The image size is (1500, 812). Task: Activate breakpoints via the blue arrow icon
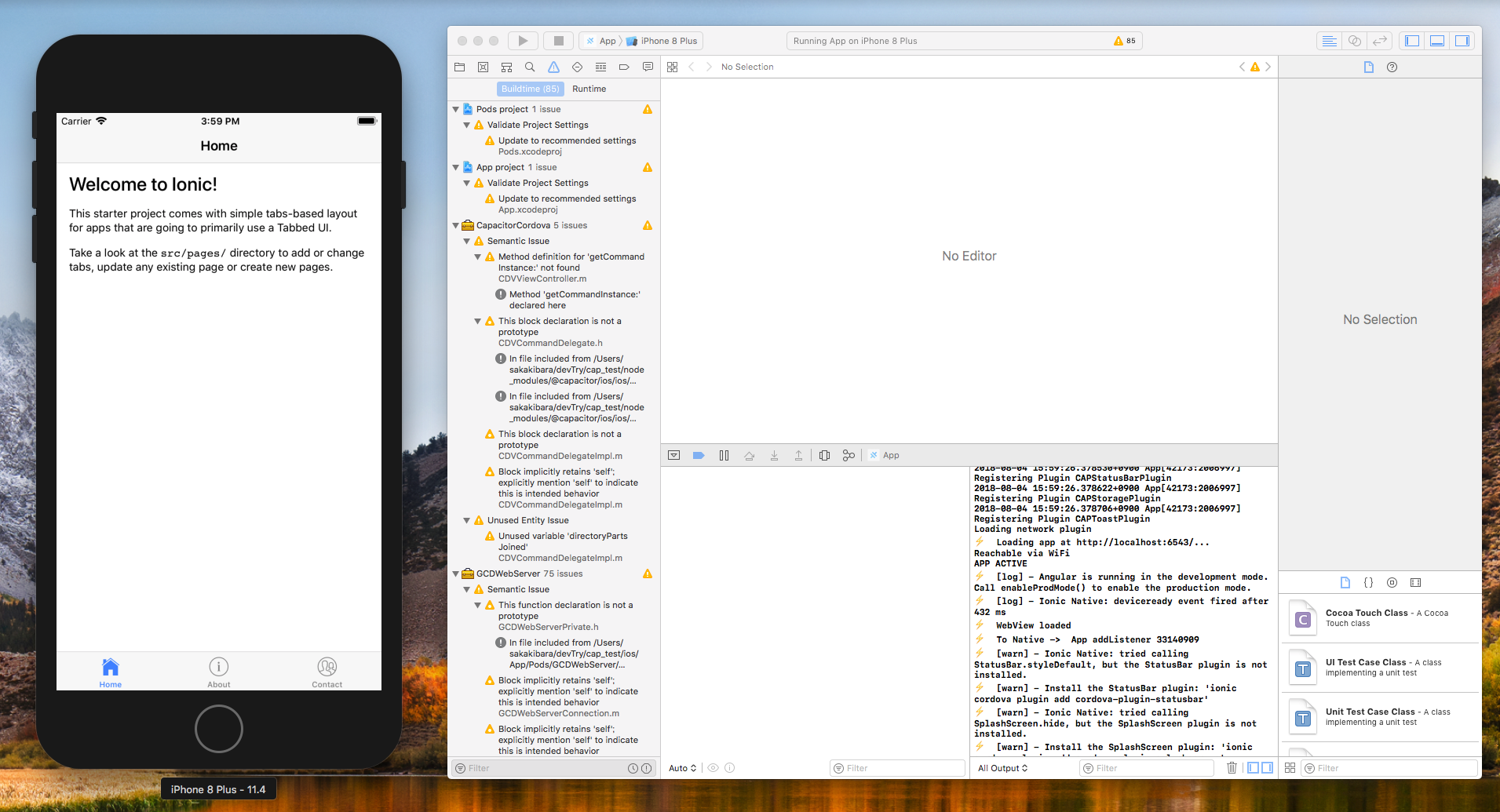tap(698, 455)
